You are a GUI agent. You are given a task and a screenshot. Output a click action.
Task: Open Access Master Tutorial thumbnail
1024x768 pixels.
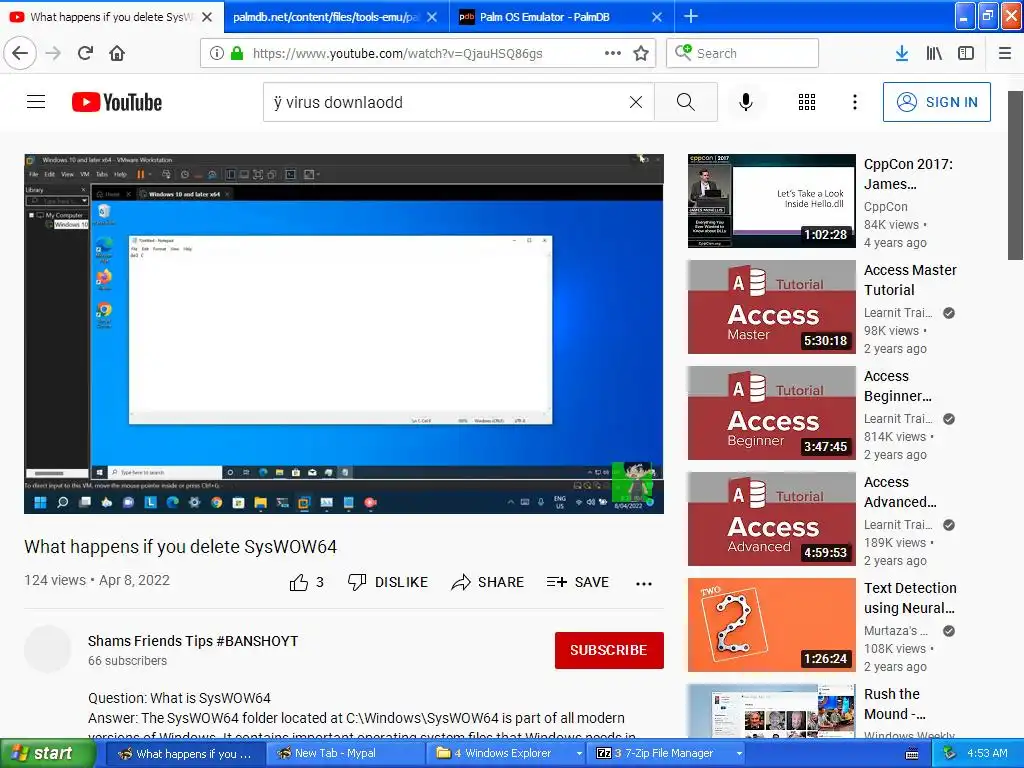pyautogui.click(x=771, y=307)
